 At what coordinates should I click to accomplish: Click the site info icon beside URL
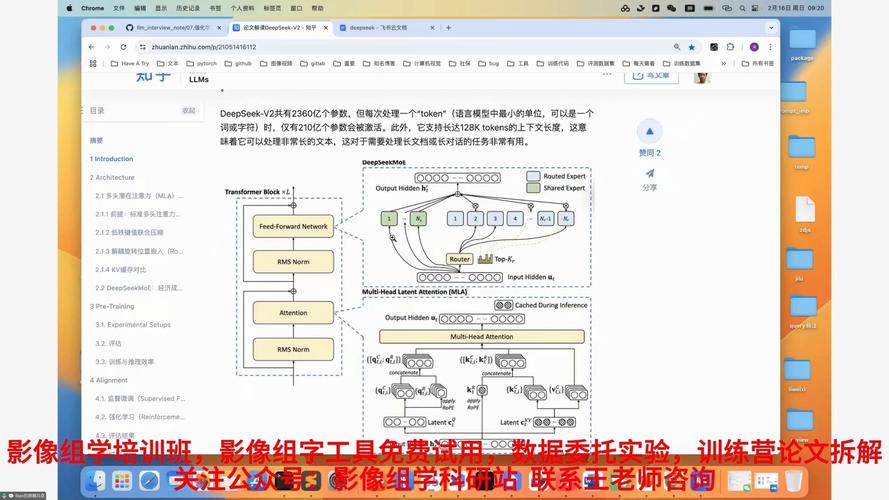tap(142, 47)
